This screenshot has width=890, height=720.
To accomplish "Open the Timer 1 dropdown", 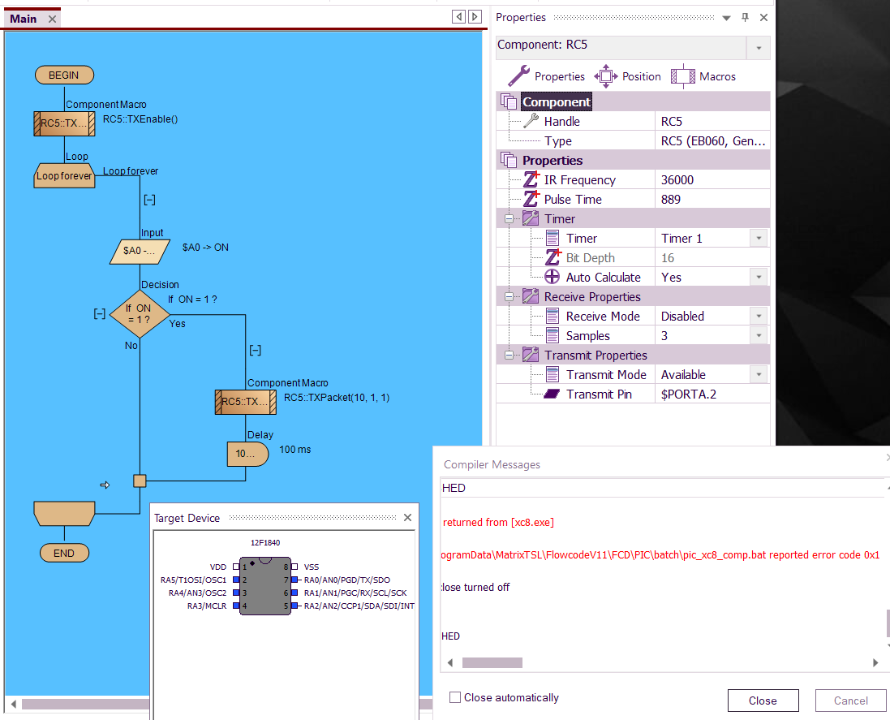I will (x=759, y=238).
